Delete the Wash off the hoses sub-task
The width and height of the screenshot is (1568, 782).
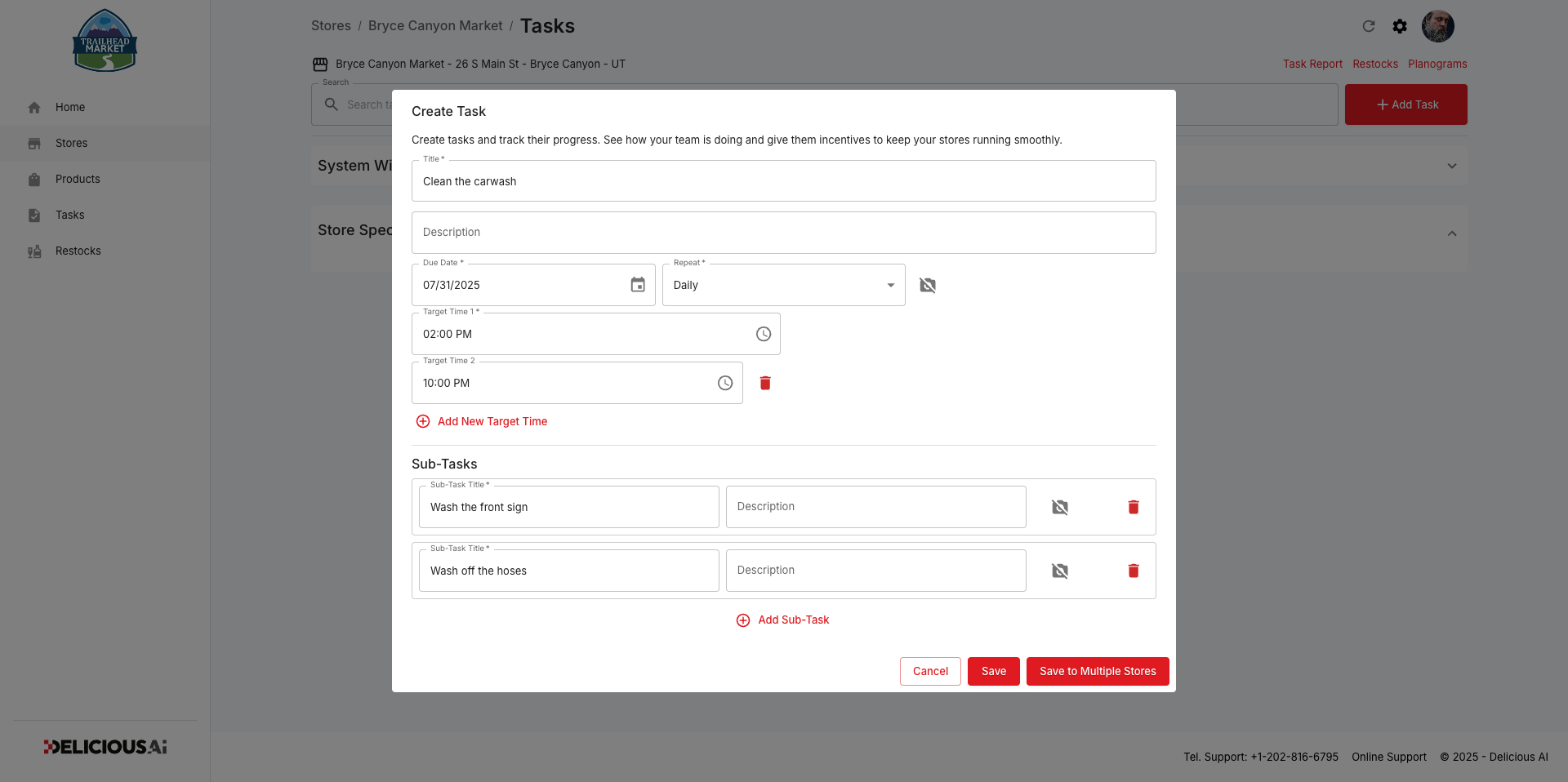(x=1134, y=571)
